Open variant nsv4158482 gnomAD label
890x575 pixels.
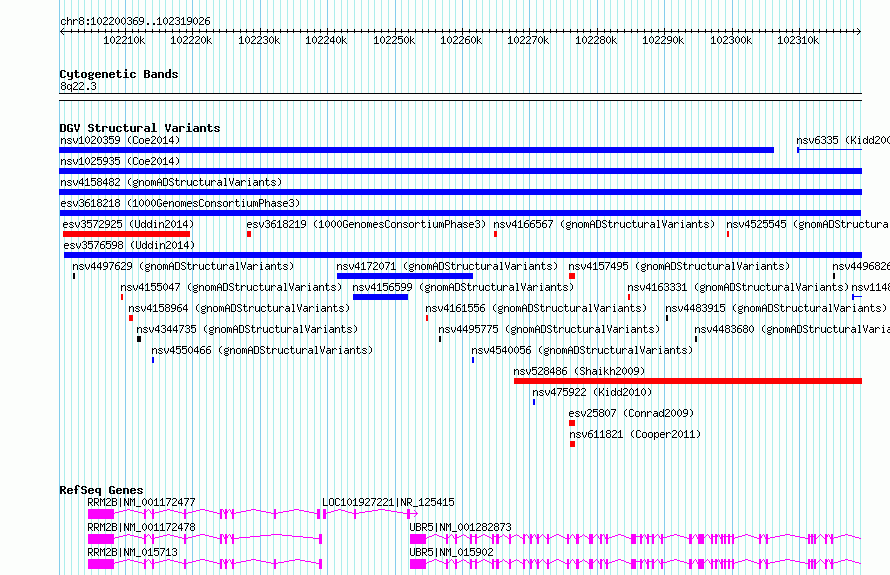171,182
